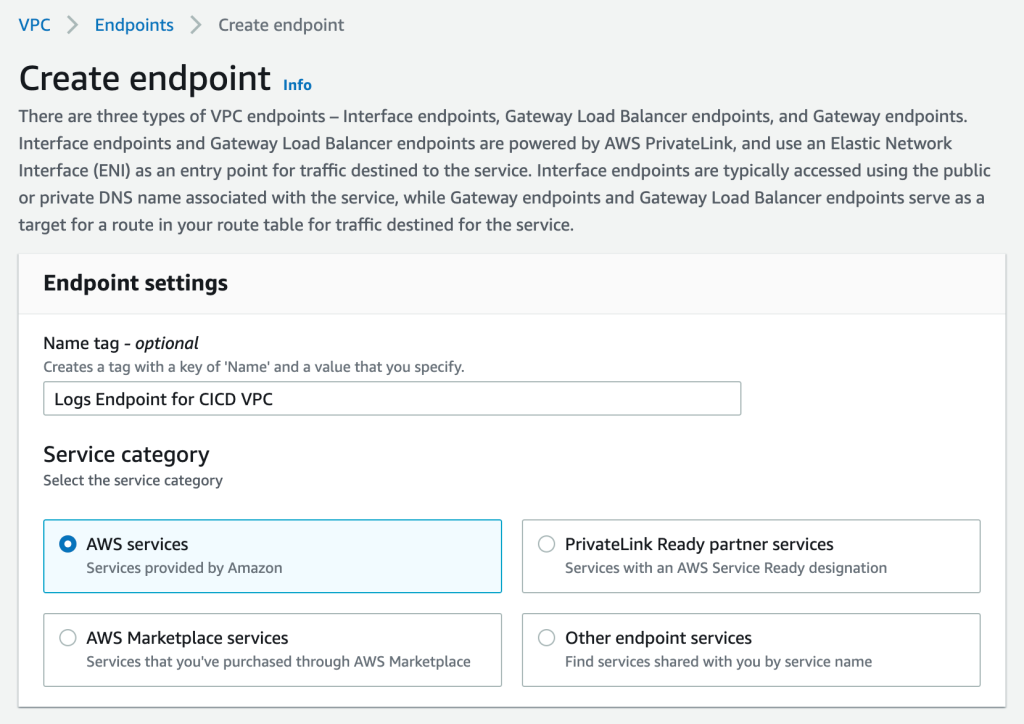Click the chevron separator after Endpoints breadcrumb

[196, 25]
